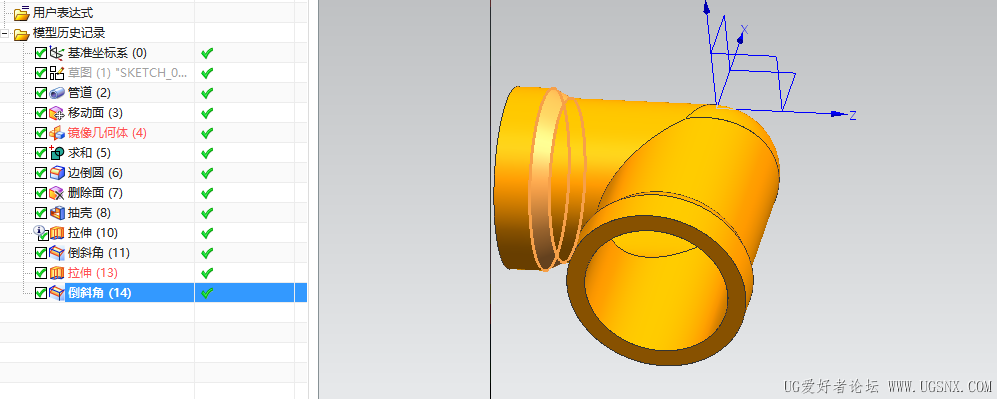The image size is (997, 399).
Task: Click the 拉伸 (13) extrude icon
Action: 57,273
